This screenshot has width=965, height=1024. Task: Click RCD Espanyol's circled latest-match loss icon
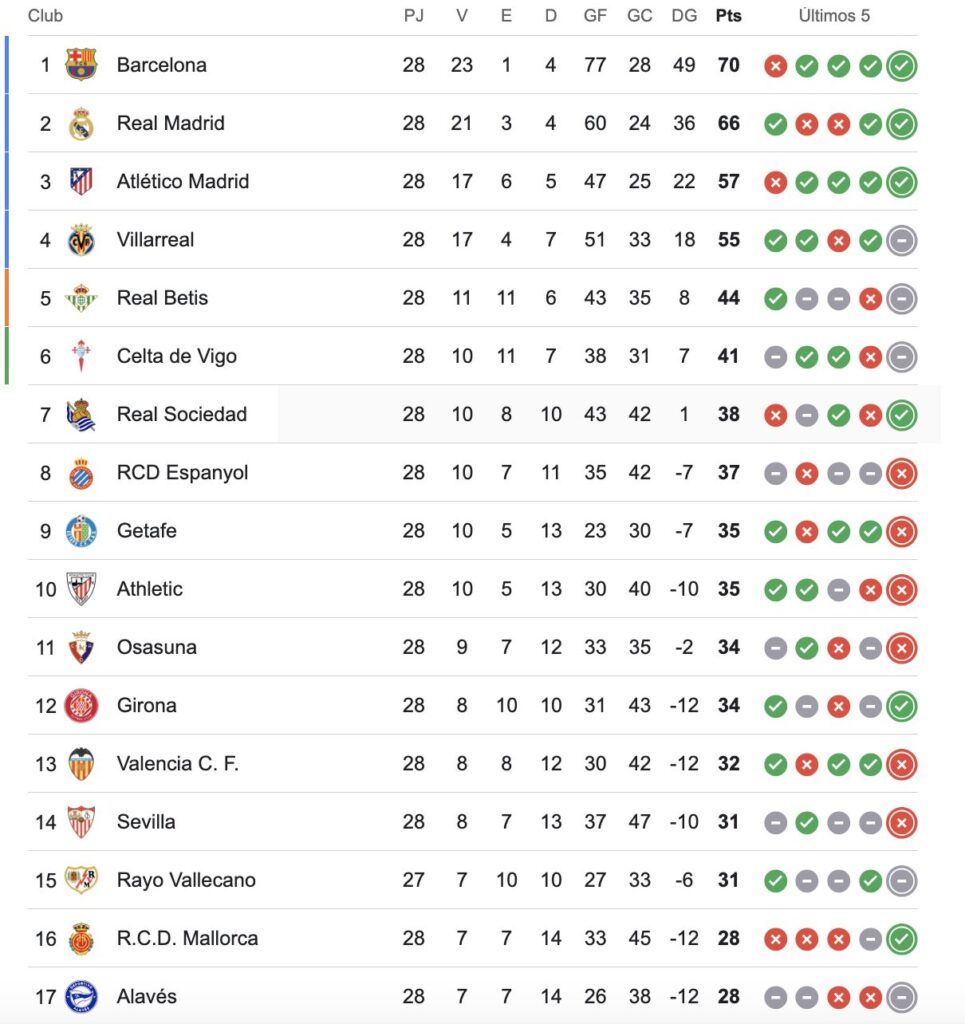coord(901,473)
